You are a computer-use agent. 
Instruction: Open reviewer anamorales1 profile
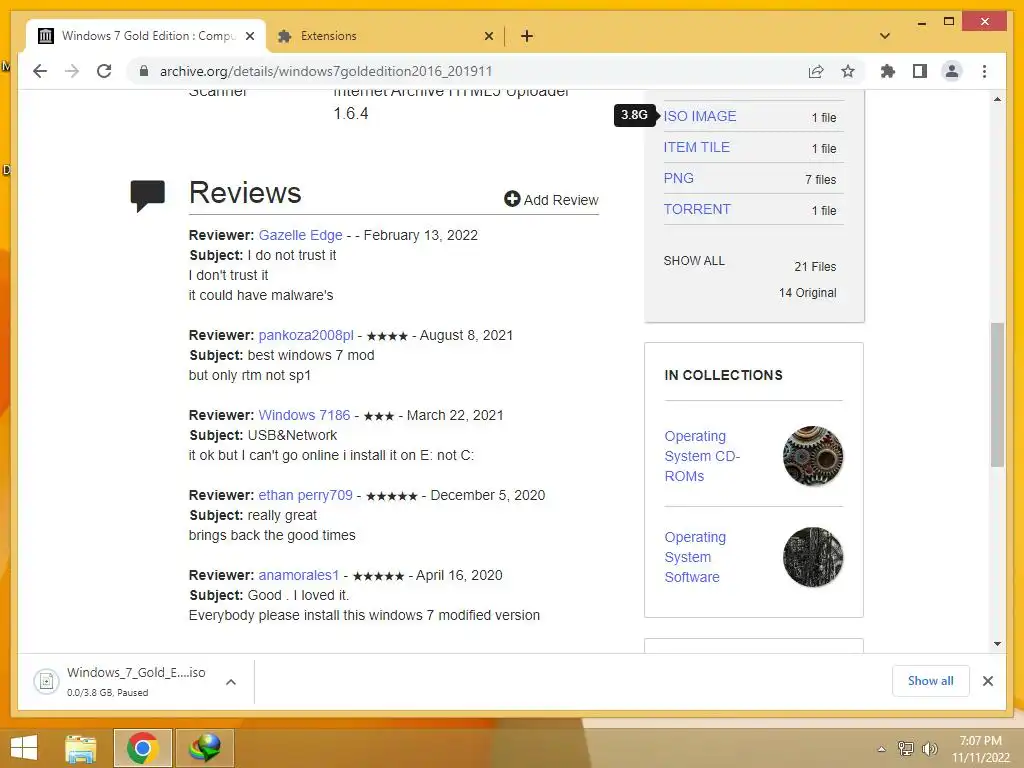point(298,575)
